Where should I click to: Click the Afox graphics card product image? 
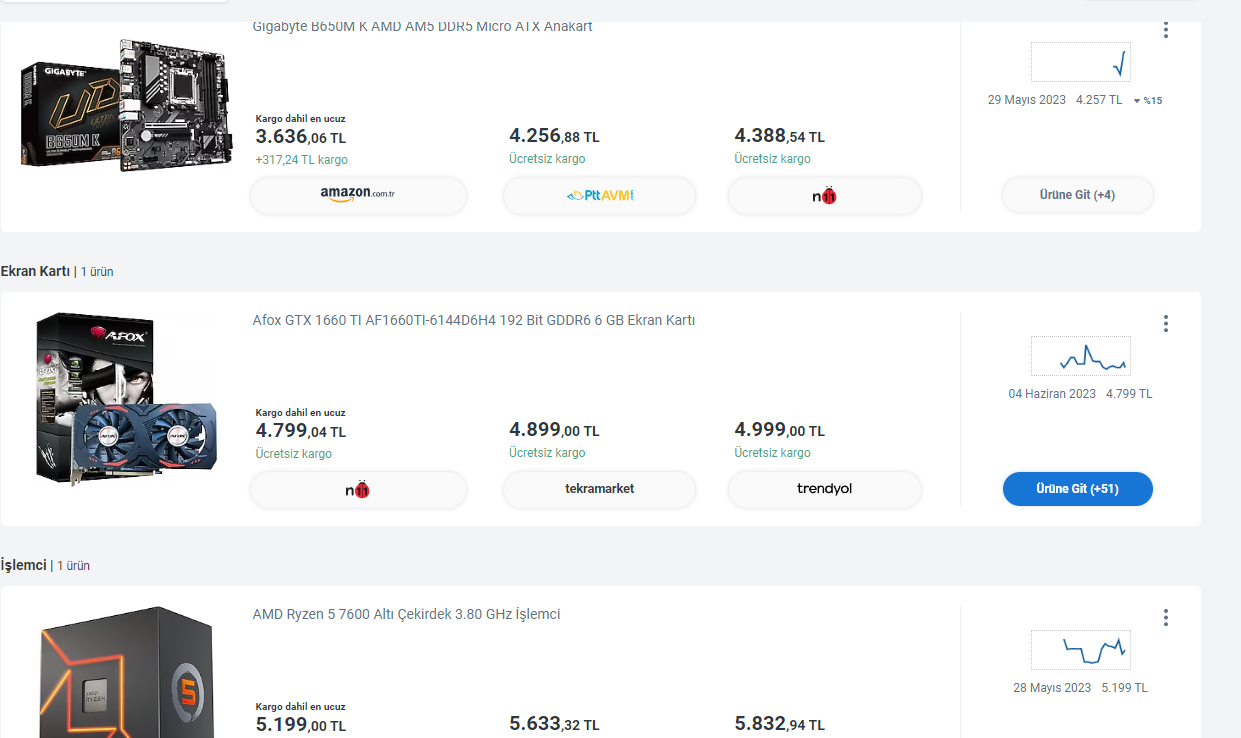125,398
